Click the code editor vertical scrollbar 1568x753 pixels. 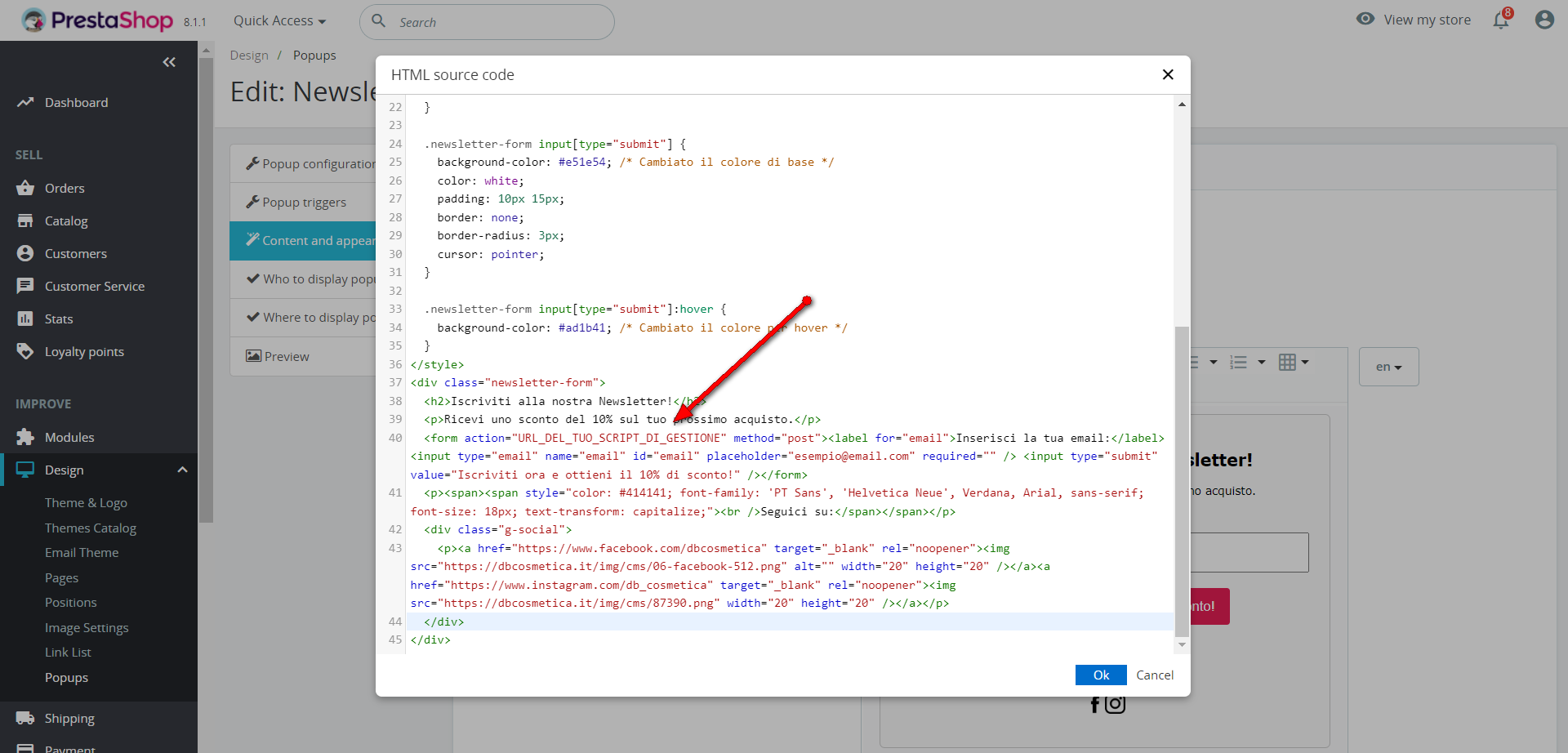(1181, 480)
